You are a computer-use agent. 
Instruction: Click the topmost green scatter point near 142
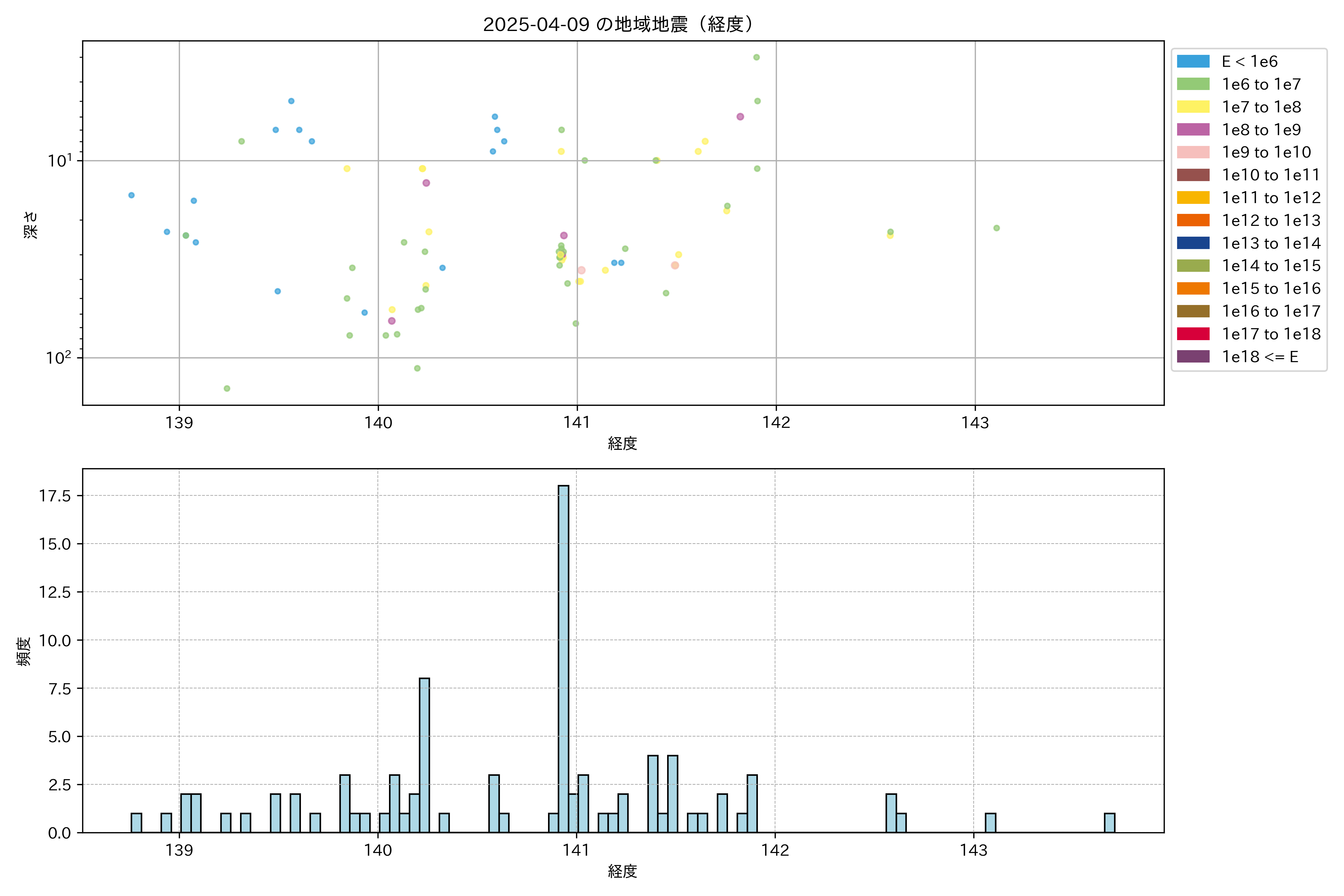756,57
